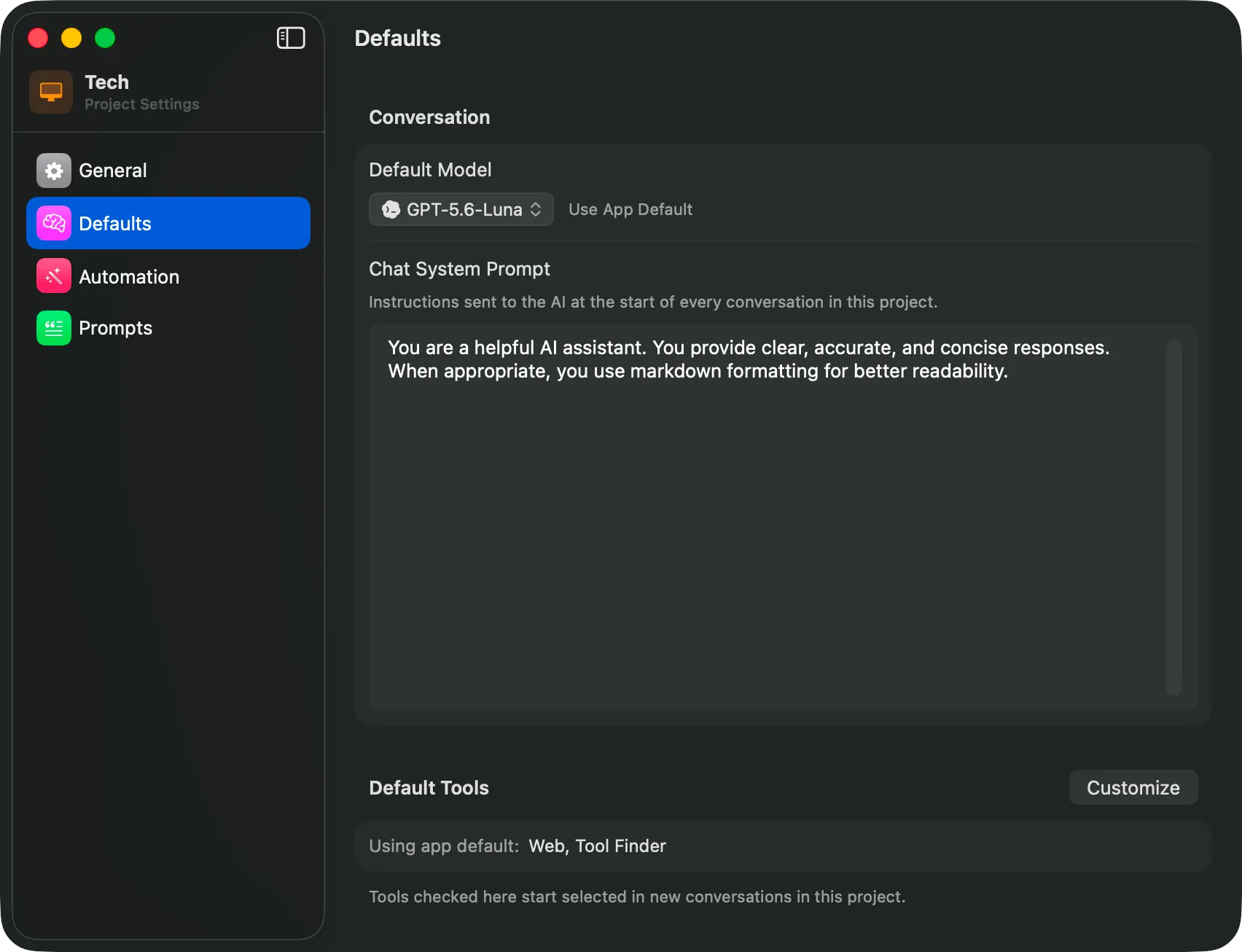The width and height of the screenshot is (1242, 952).
Task: Click the Default Model label
Action: click(430, 170)
